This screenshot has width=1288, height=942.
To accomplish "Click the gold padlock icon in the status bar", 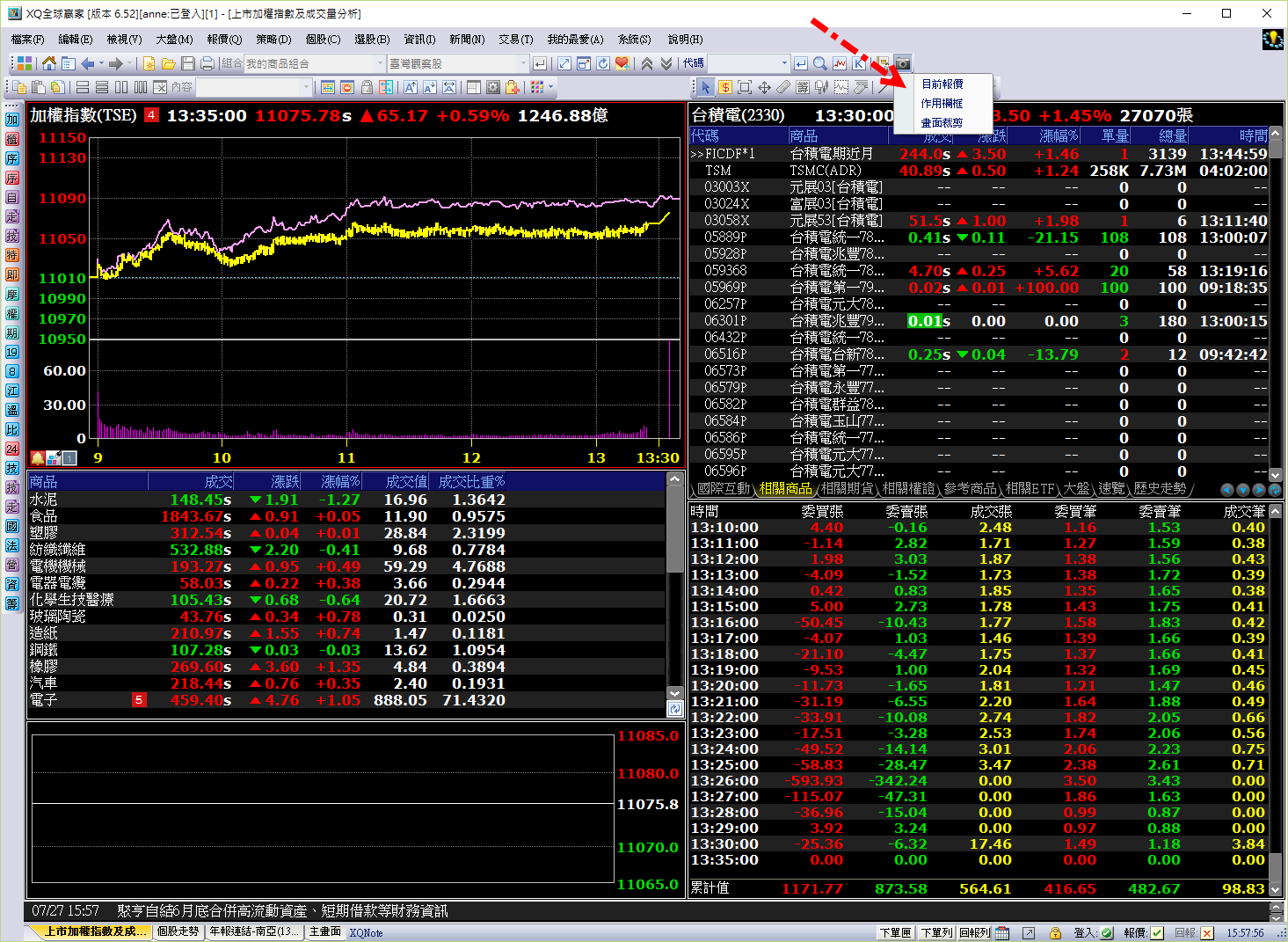I will [1055, 933].
